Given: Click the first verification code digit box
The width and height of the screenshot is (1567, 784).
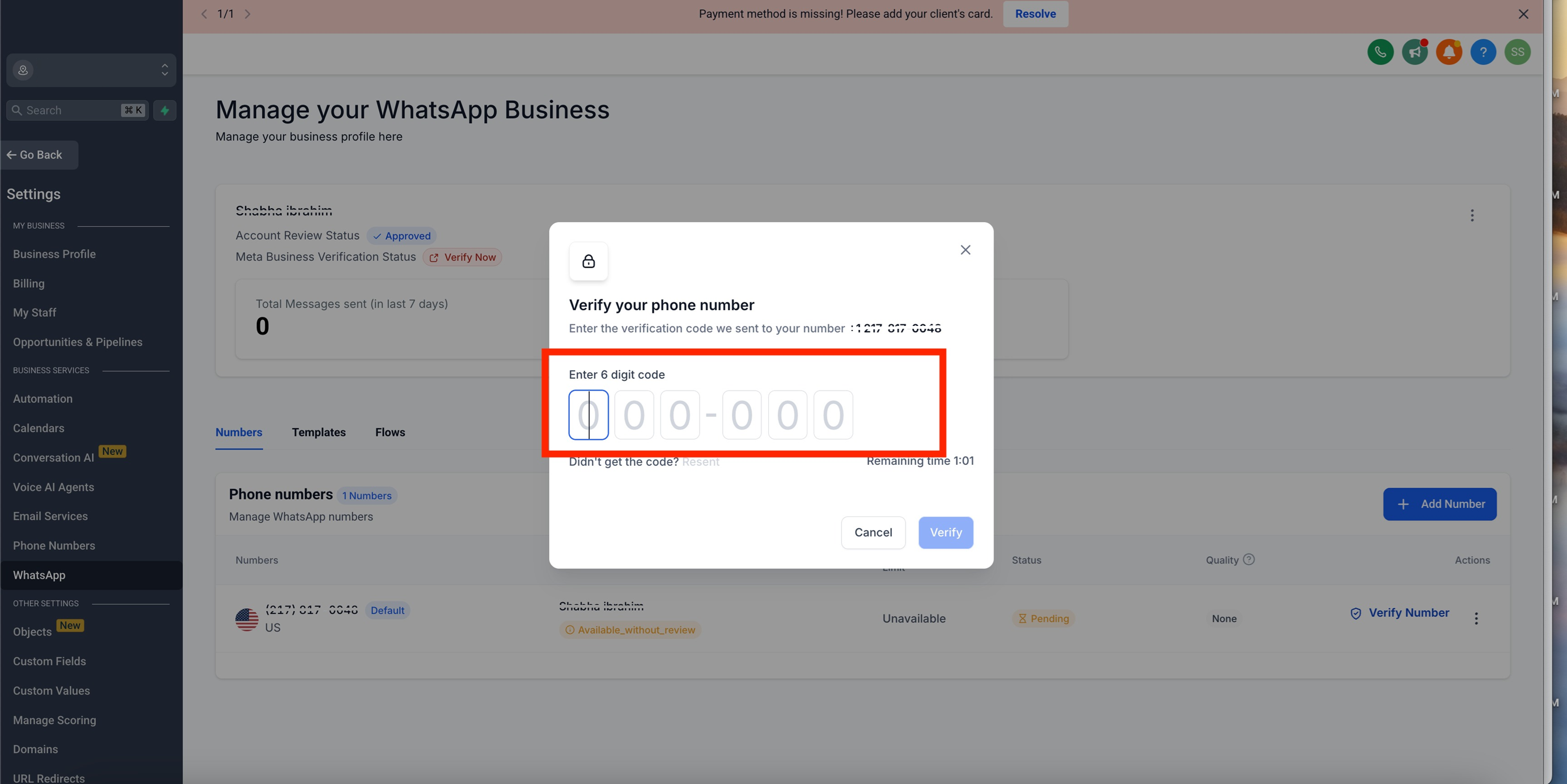Looking at the screenshot, I should click(x=587, y=415).
